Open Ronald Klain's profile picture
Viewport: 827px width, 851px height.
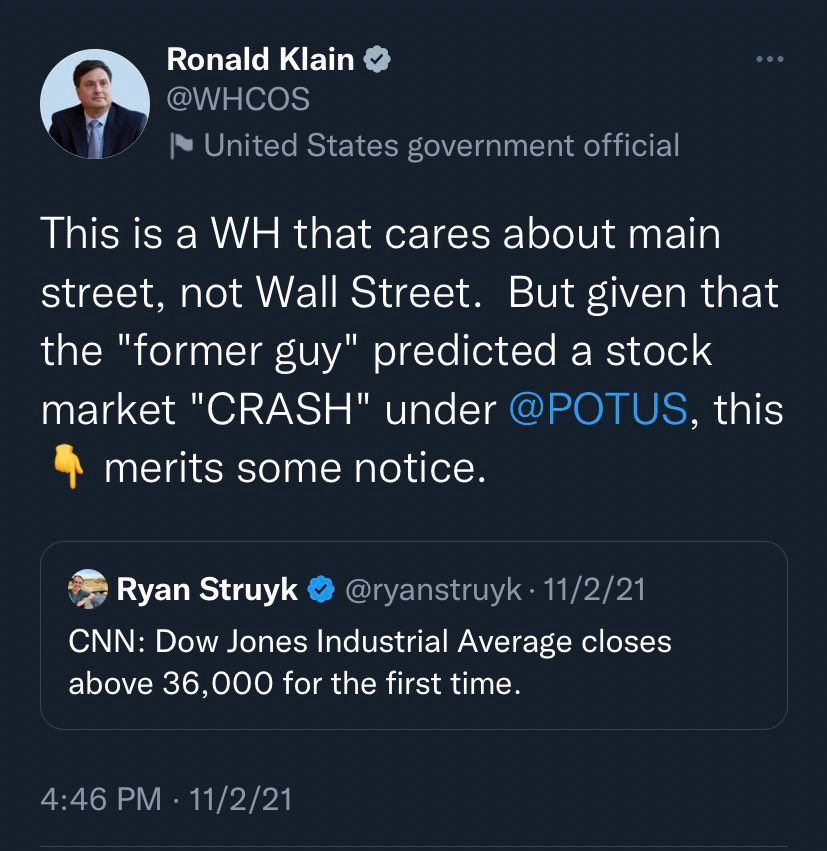coord(95,103)
